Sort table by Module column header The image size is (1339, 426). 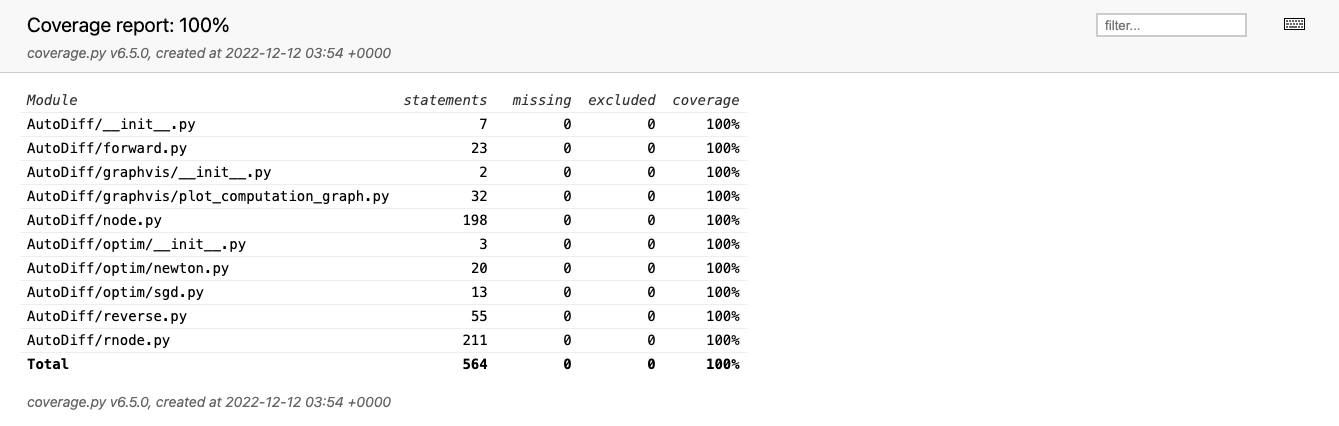(52, 100)
